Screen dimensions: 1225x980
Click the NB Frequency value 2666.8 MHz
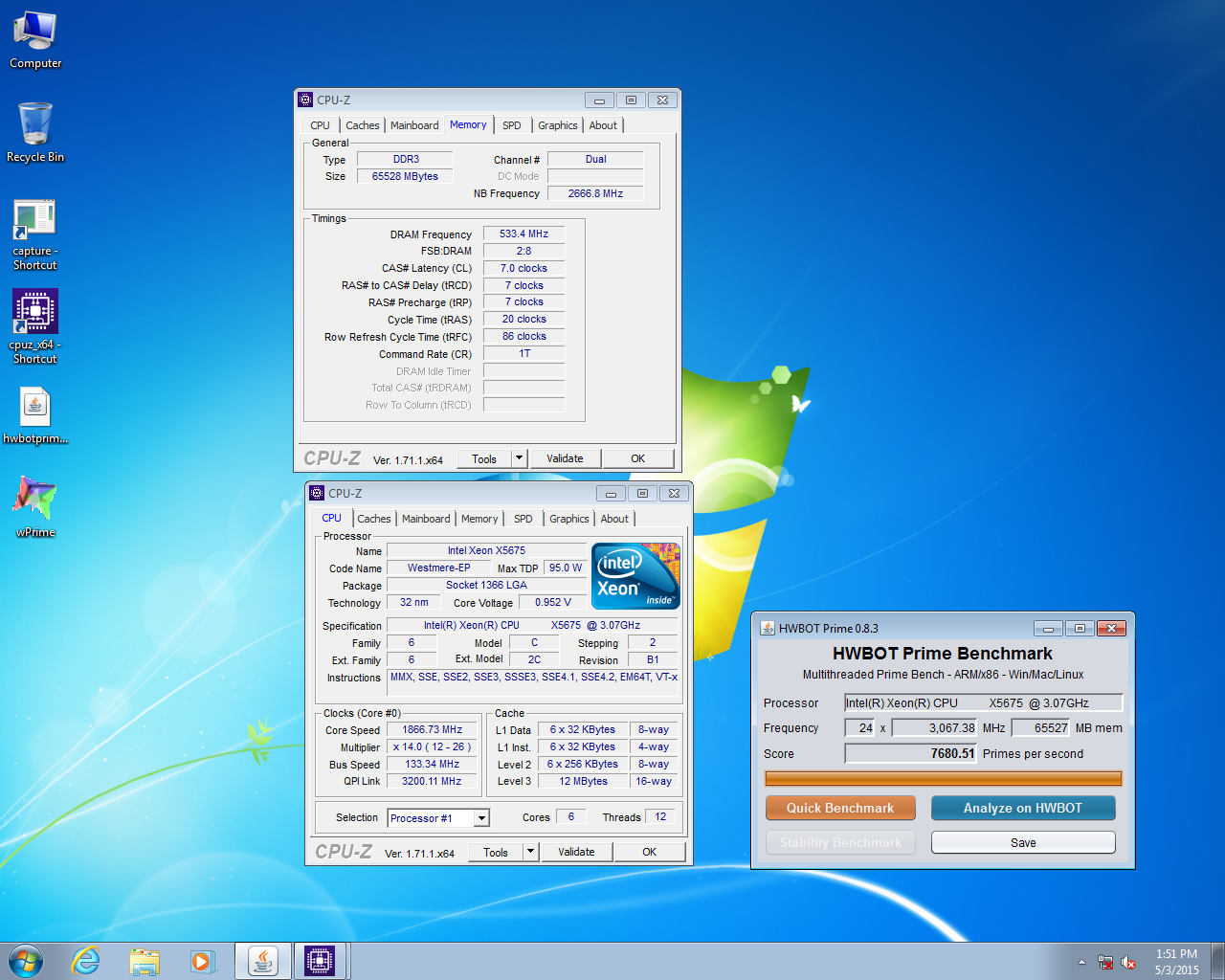point(595,193)
